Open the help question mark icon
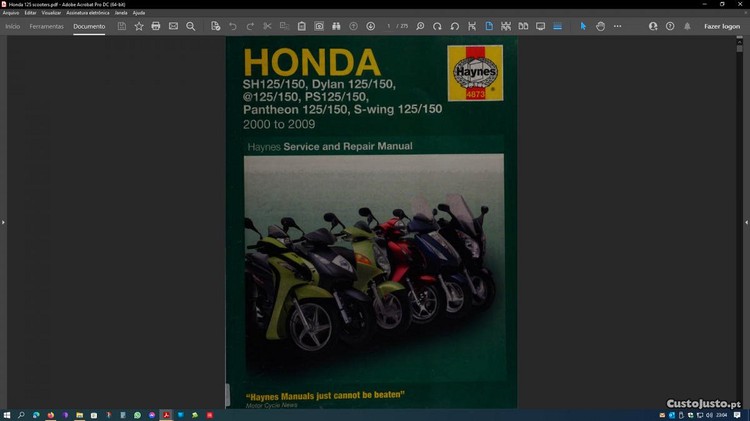 670,26
